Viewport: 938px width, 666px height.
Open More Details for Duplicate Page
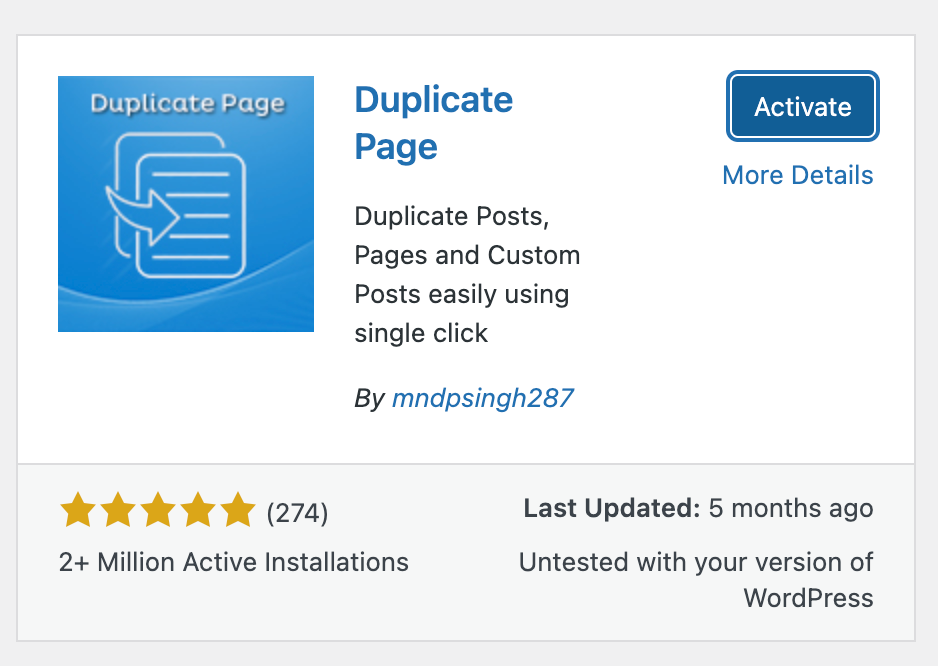pos(797,175)
